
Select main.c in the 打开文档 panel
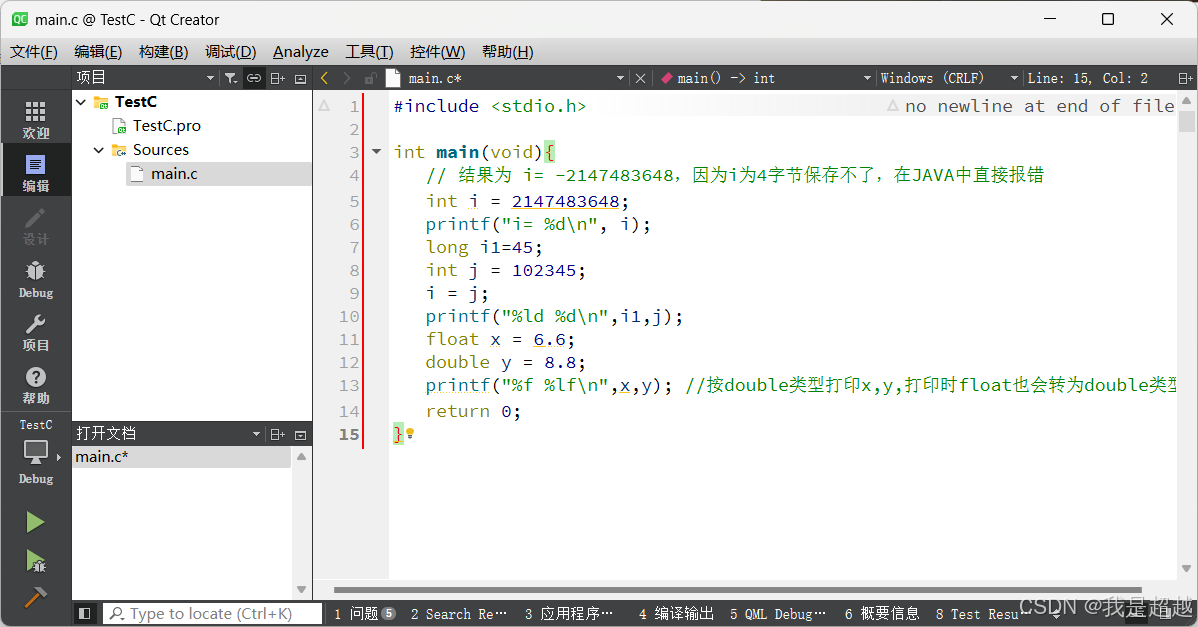tap(101, 456)
